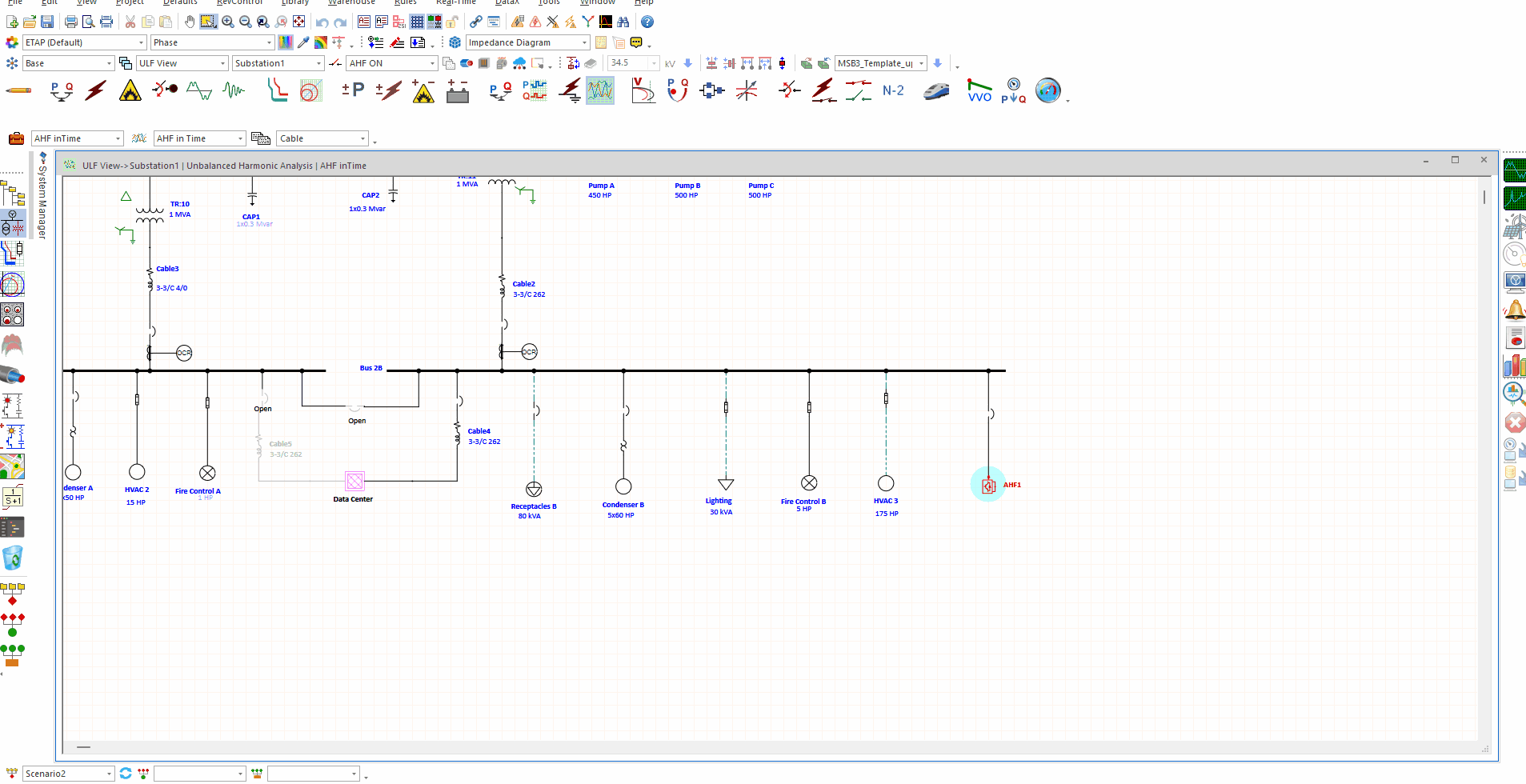Open the Tools menu
The image size is (1526, 784).
tap(548, 2)
